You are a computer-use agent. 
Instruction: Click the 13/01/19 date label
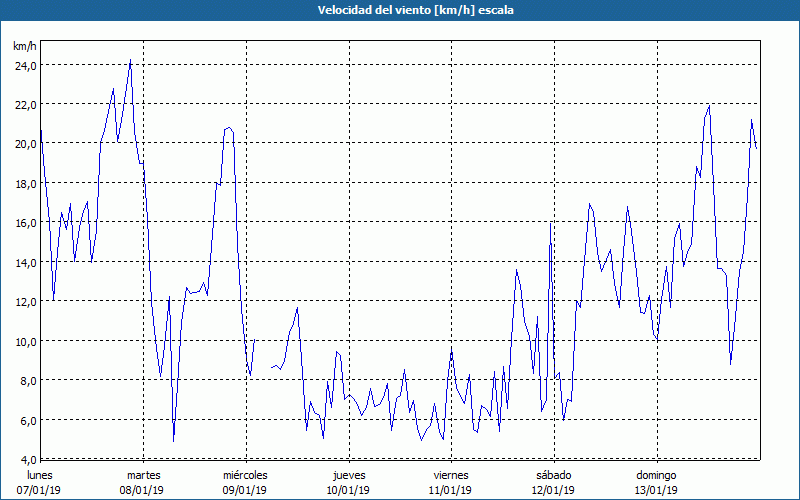(656, 490)
